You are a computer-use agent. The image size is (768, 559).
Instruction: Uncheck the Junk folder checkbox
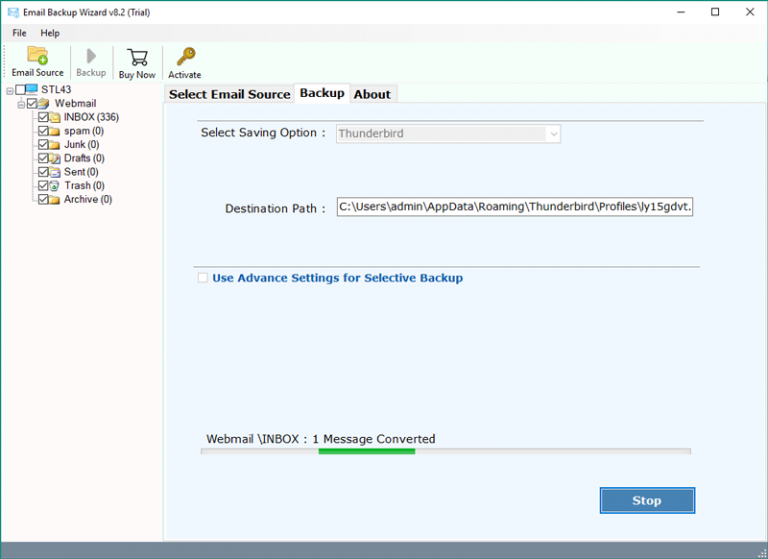43,145
